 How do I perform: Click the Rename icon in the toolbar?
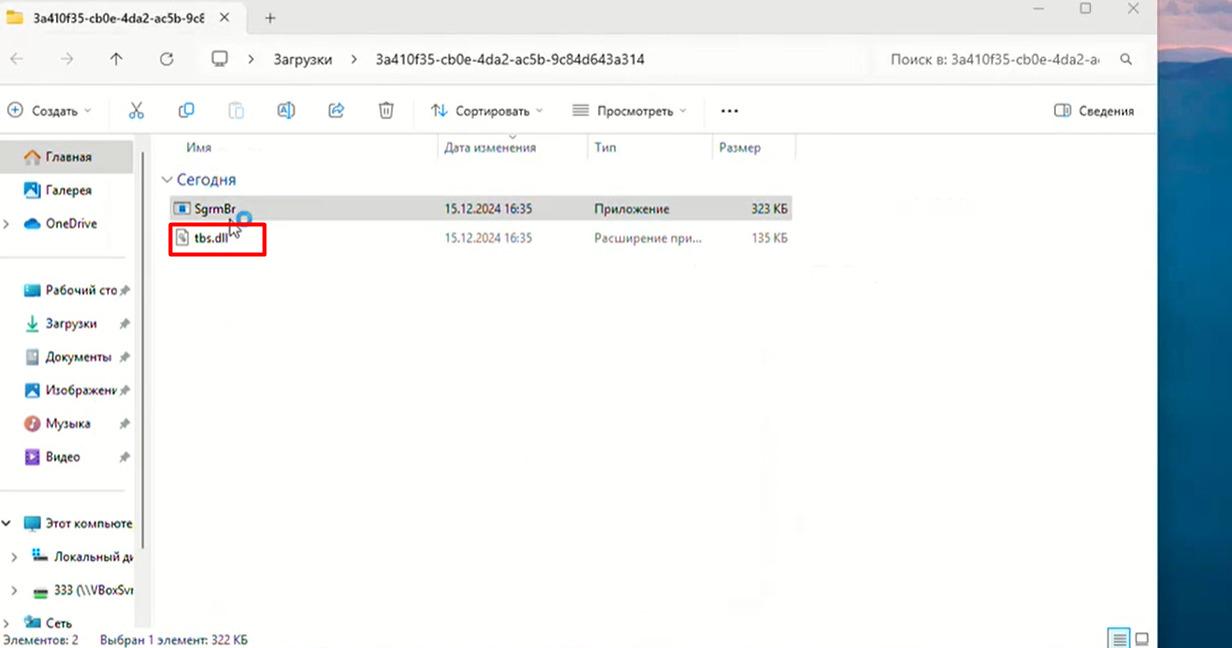click(286, 110)
